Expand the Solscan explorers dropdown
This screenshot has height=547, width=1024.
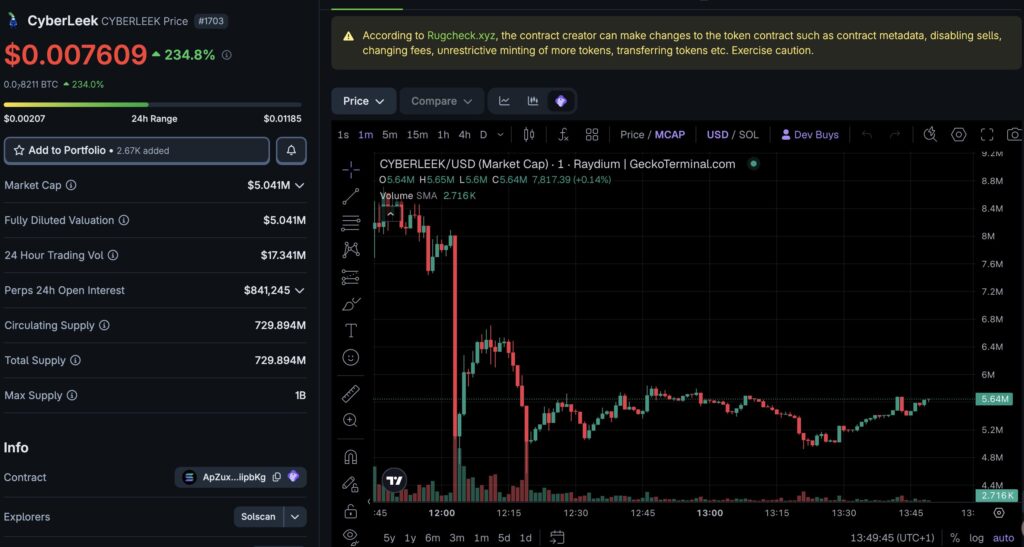tap(295, 516)
